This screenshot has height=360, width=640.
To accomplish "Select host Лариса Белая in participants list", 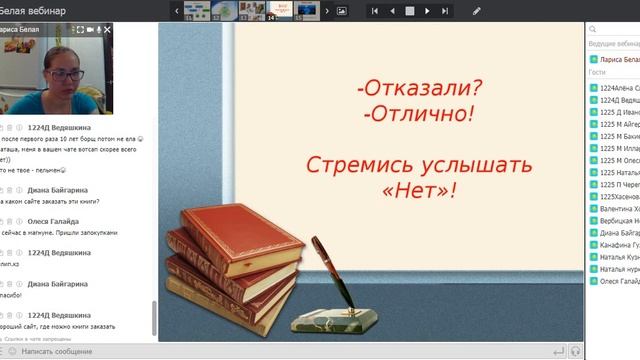I will (x=615, y=60).
